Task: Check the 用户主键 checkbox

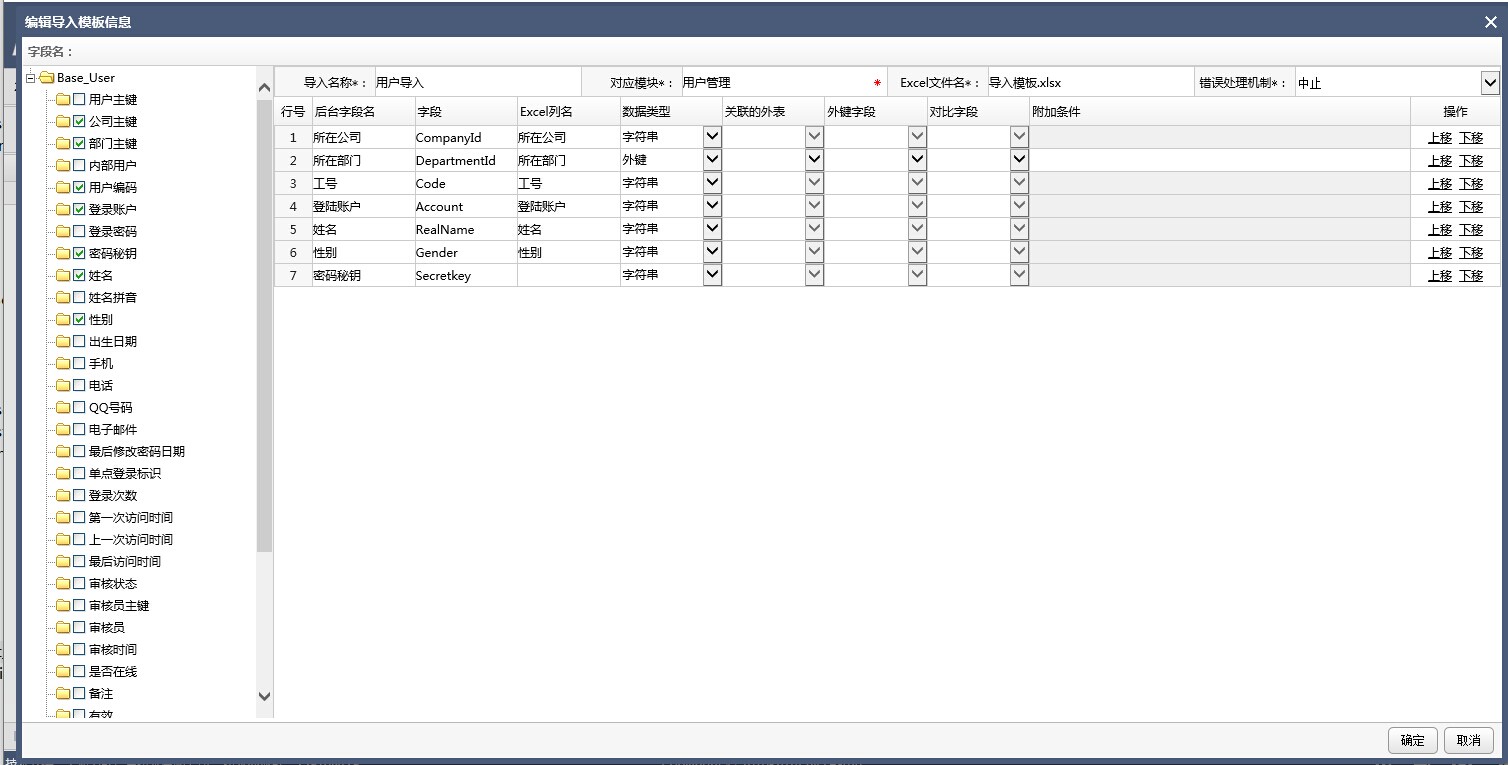Action: click(79, 99)
